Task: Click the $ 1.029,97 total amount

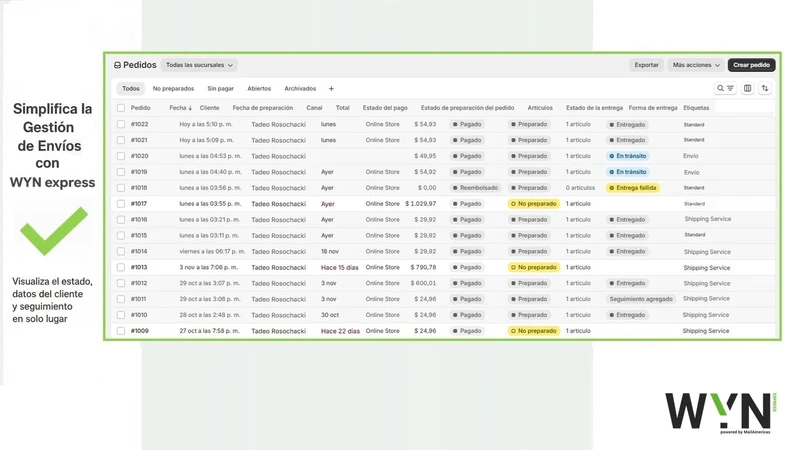Action: [421, 204]
